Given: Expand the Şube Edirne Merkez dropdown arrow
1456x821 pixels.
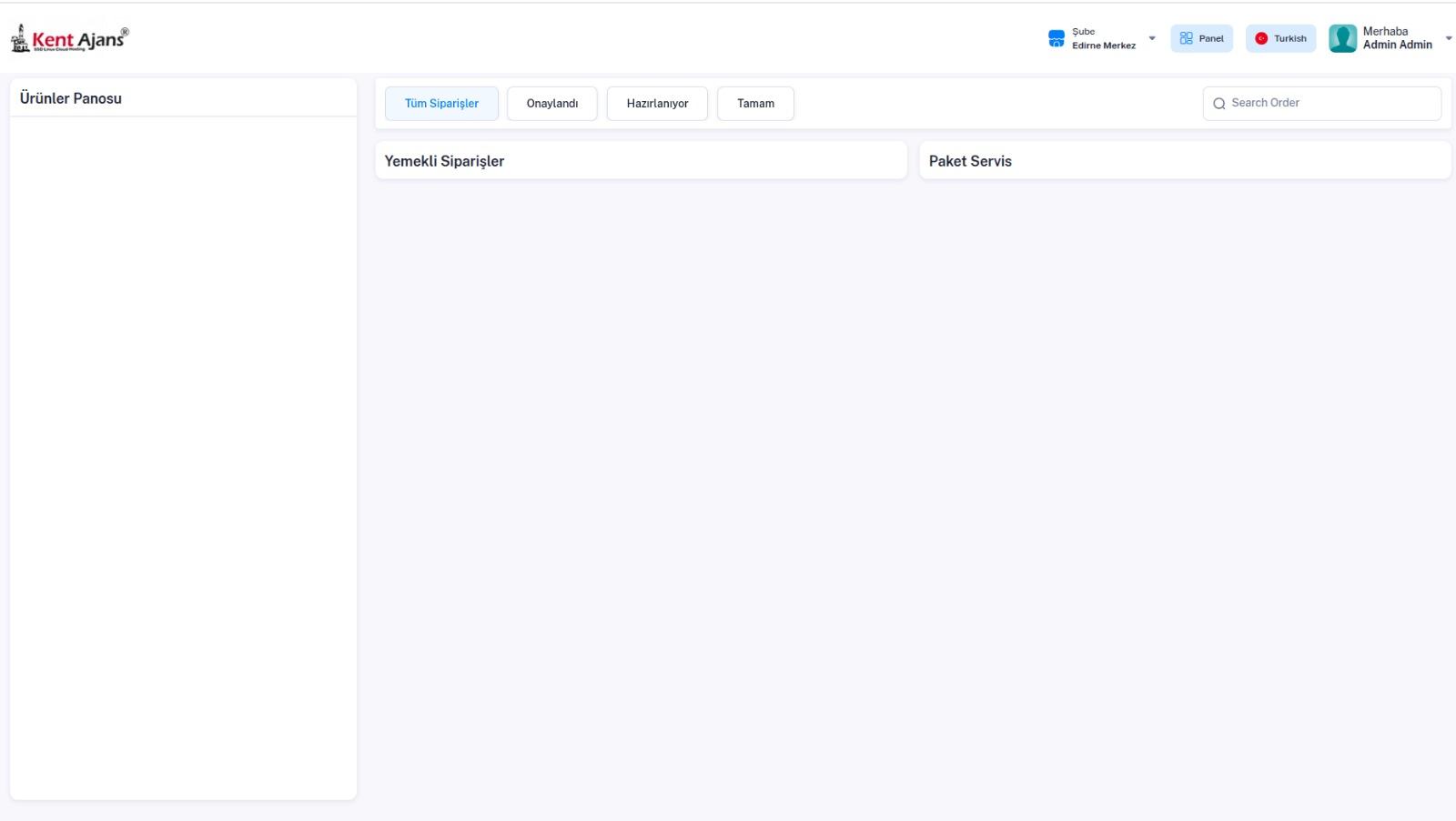Looking at the screenshot, I should (x=1152, y=38).
